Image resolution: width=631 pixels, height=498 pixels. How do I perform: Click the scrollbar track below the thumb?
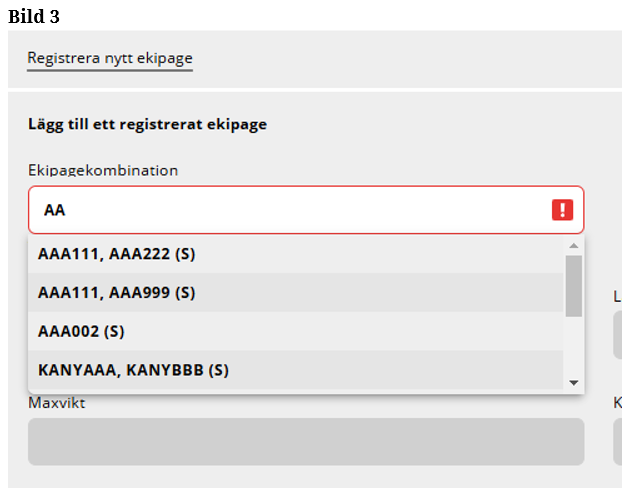coord(573,345)
